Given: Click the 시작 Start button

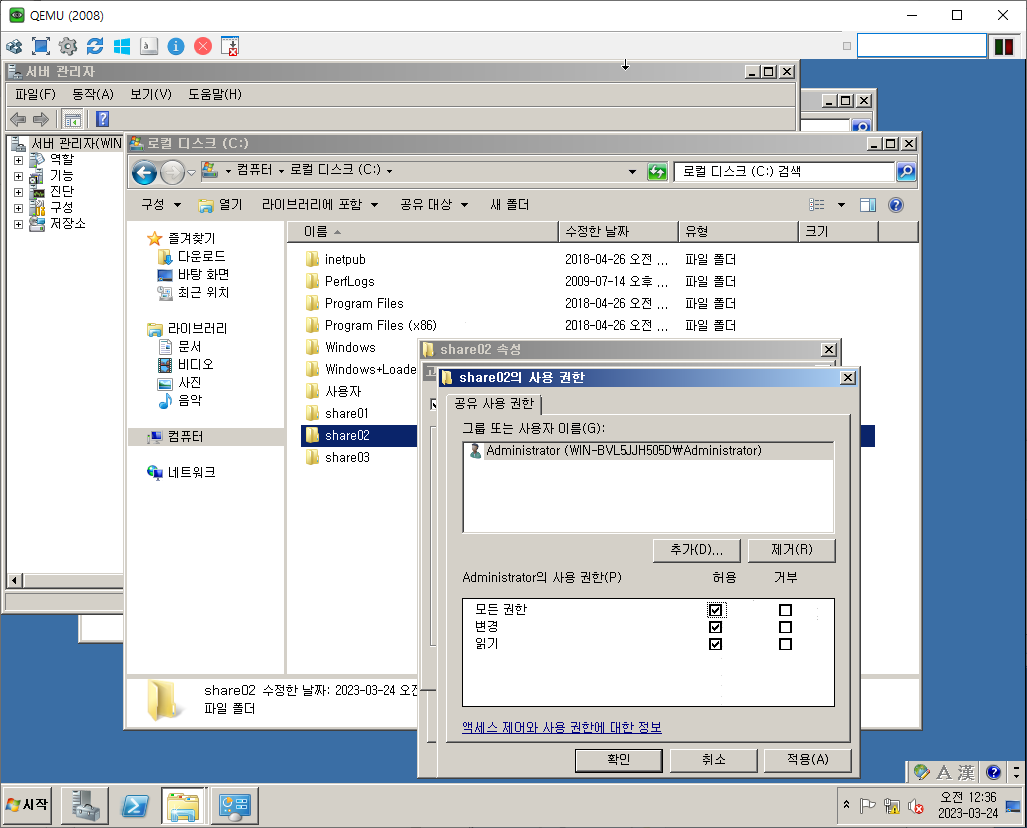Looking at the screenshot, I should point(27,804).
